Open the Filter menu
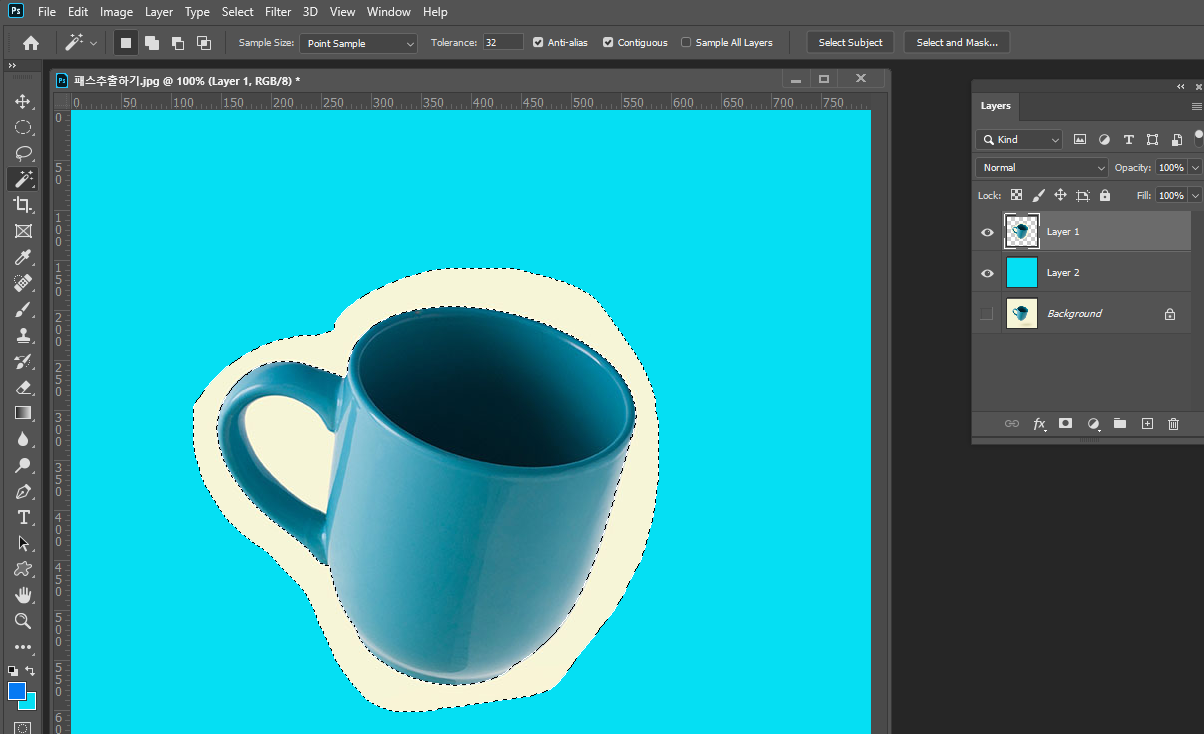Screen dimensions: 1204x734 point(278,12)
